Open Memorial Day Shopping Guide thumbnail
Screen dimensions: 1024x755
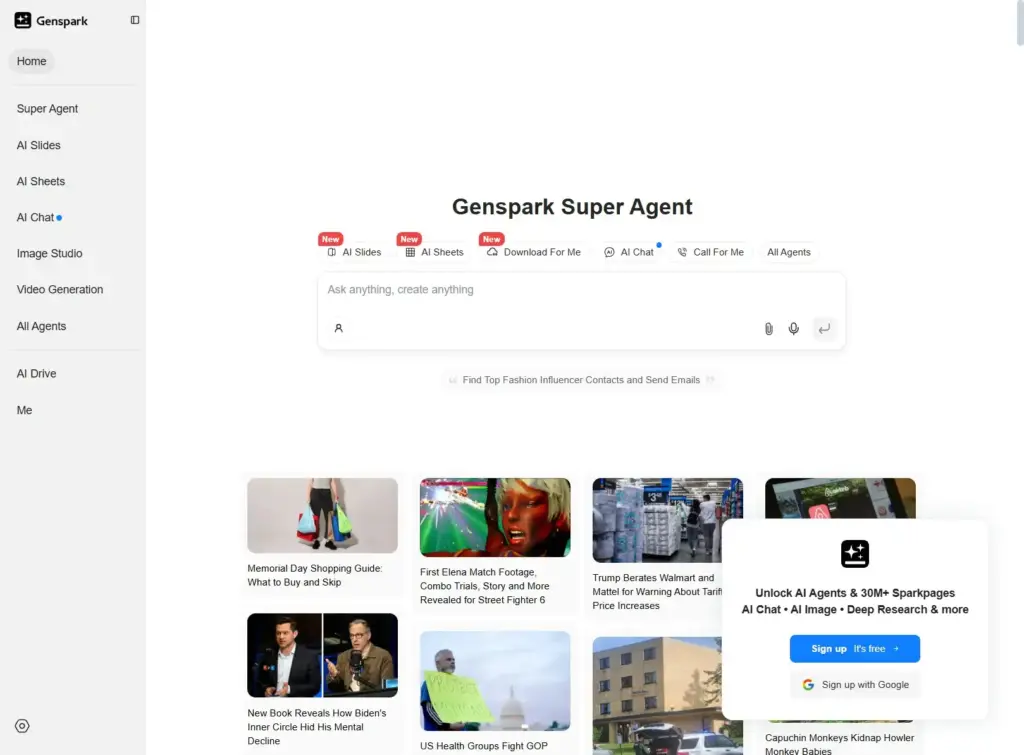323,515
